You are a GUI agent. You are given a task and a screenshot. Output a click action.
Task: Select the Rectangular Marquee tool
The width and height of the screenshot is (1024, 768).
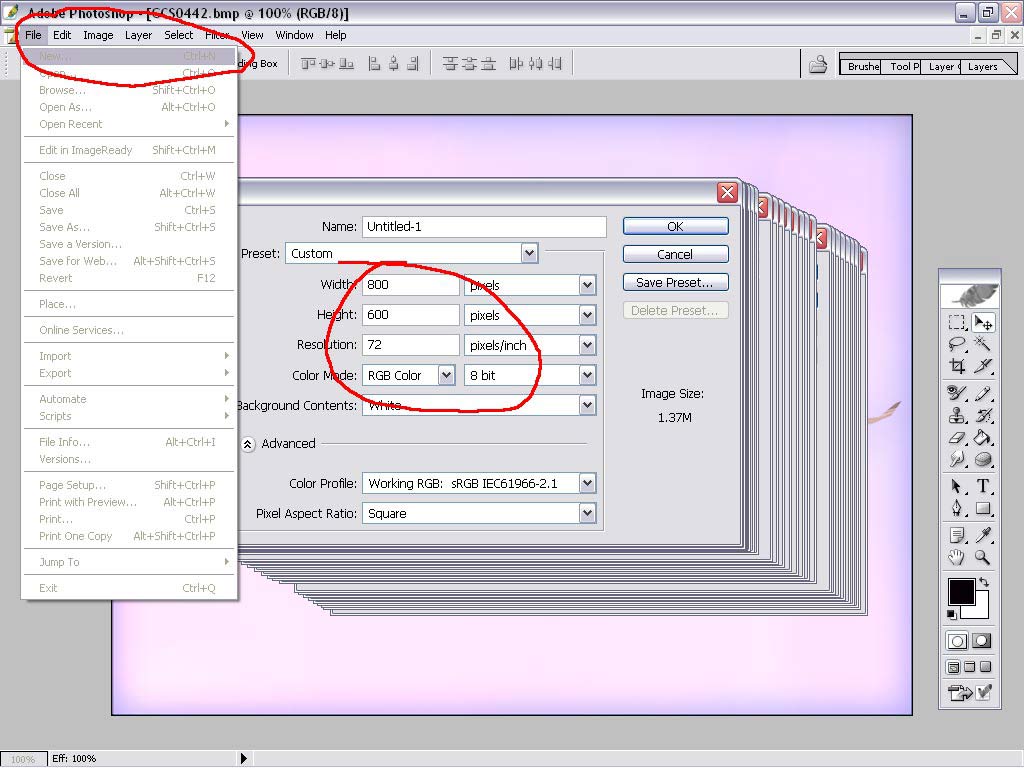(957, 323)
